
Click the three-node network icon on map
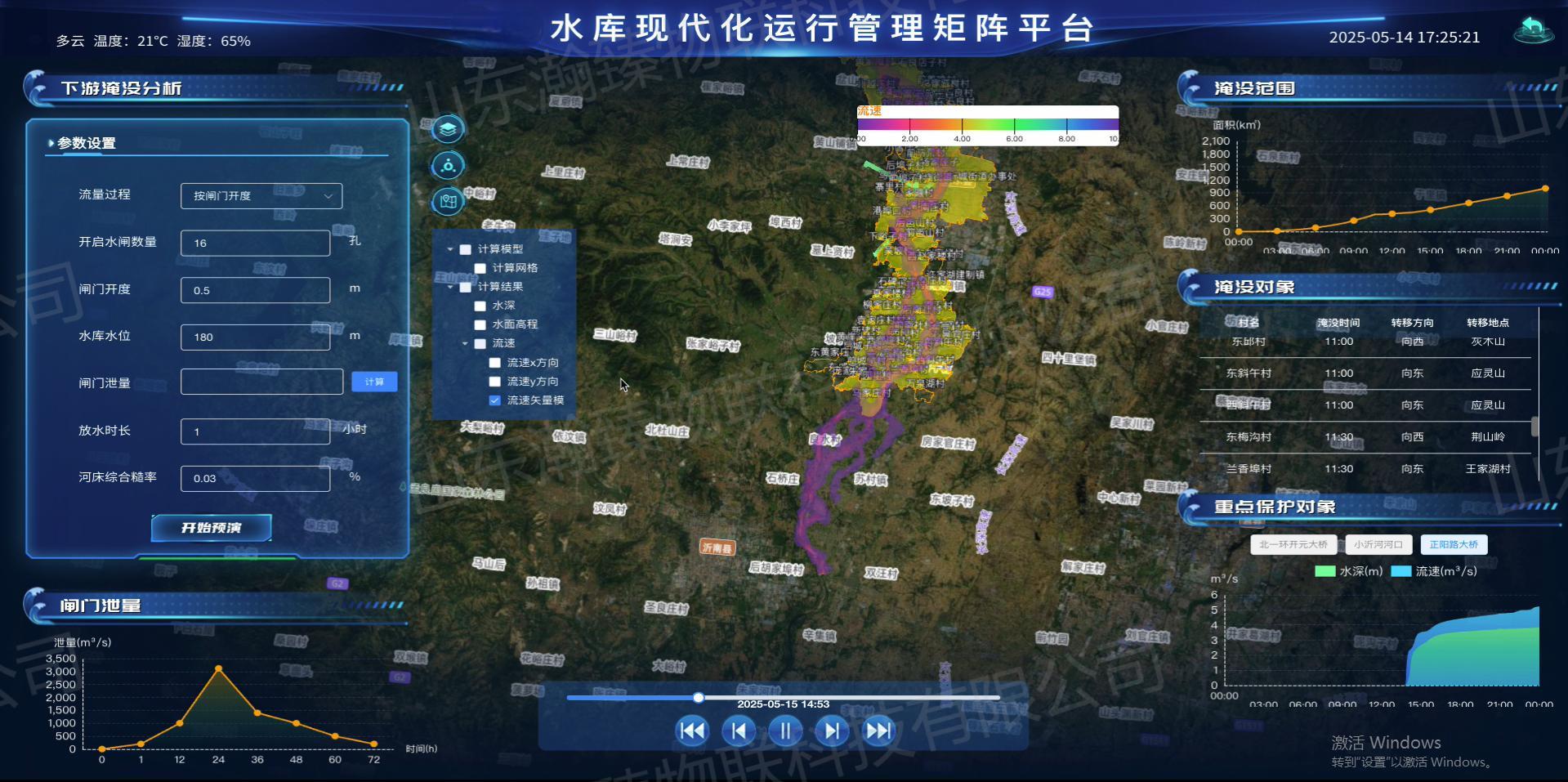(447, 166)
